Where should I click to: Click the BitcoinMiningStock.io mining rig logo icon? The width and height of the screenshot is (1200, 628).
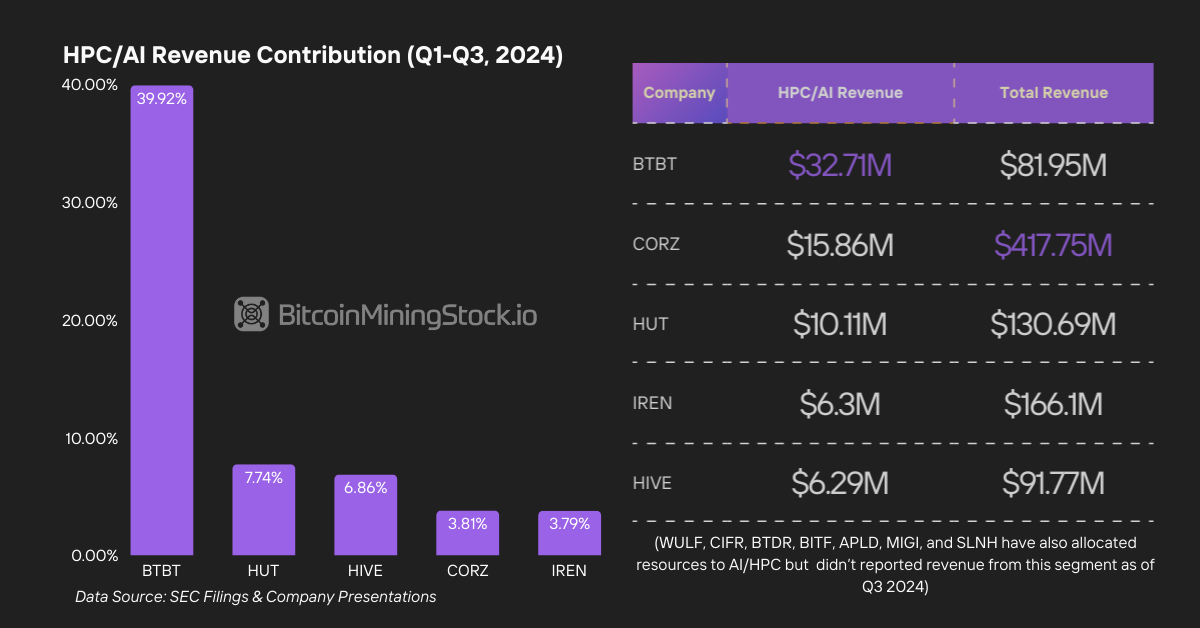tap(251, 314)
